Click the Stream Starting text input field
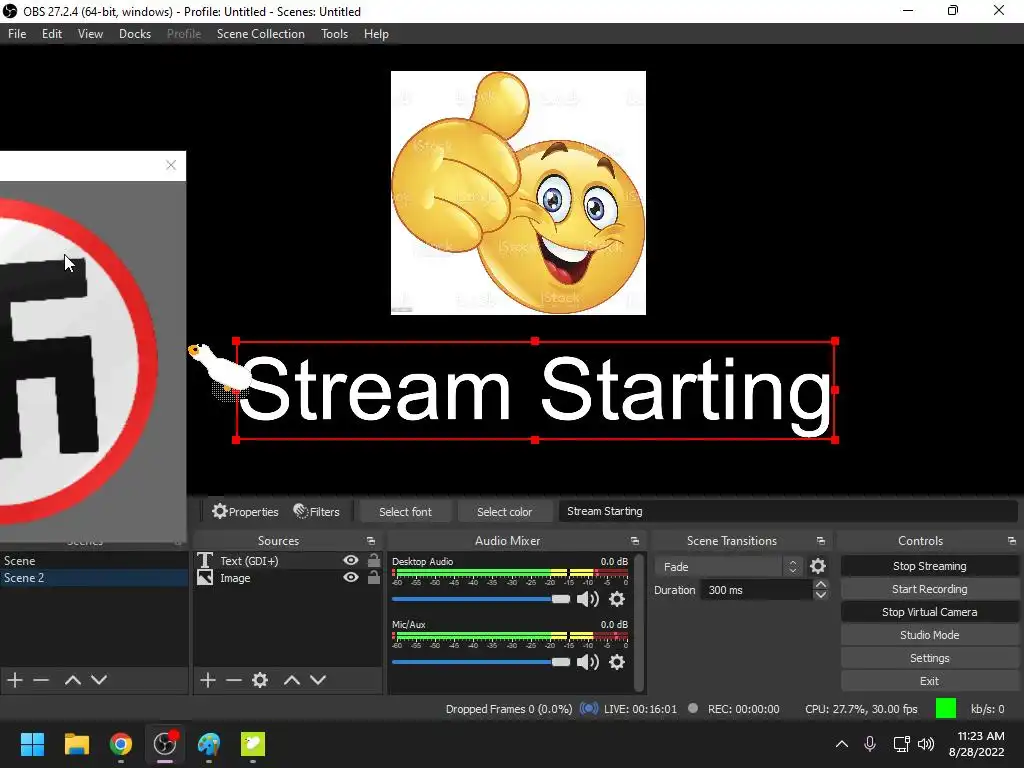 tap(788, 511)
